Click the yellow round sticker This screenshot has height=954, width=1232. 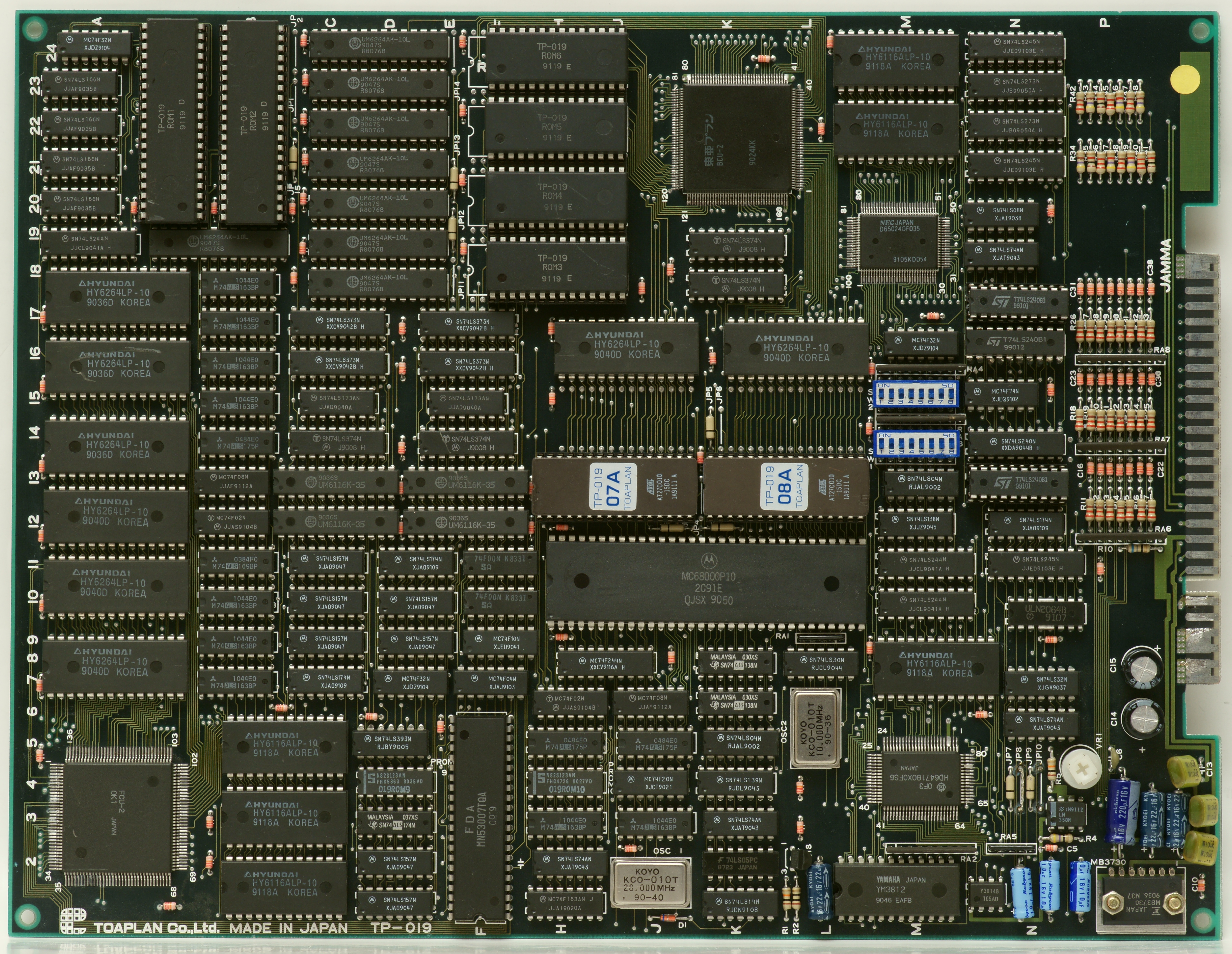[x=1185, y=79]
